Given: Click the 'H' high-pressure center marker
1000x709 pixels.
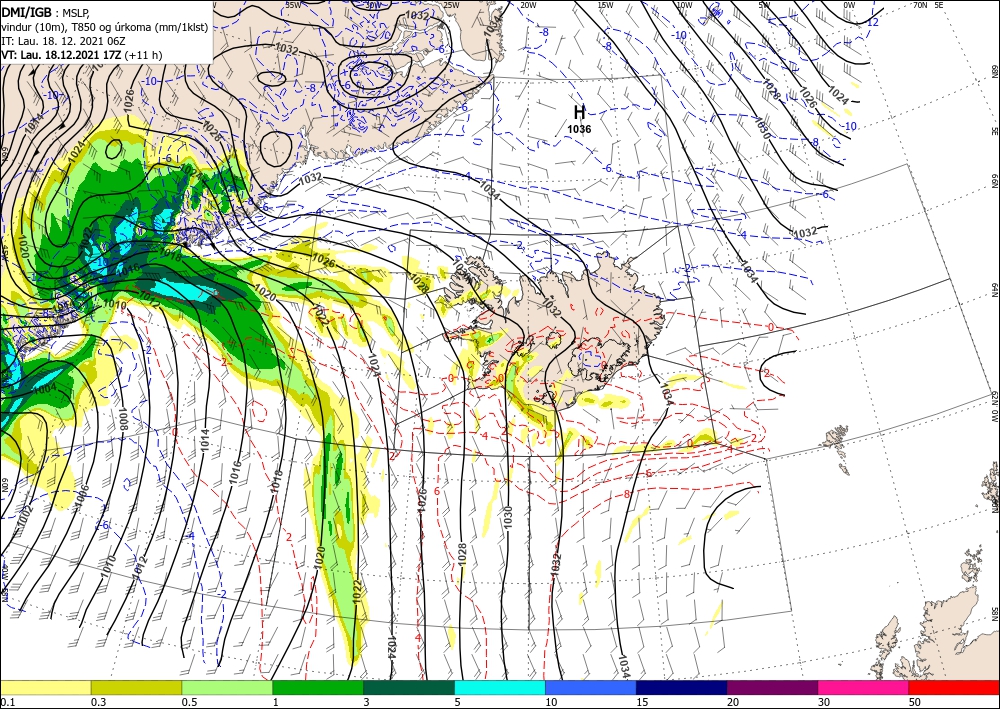Looking at the screenshot, I should (579, 112).
